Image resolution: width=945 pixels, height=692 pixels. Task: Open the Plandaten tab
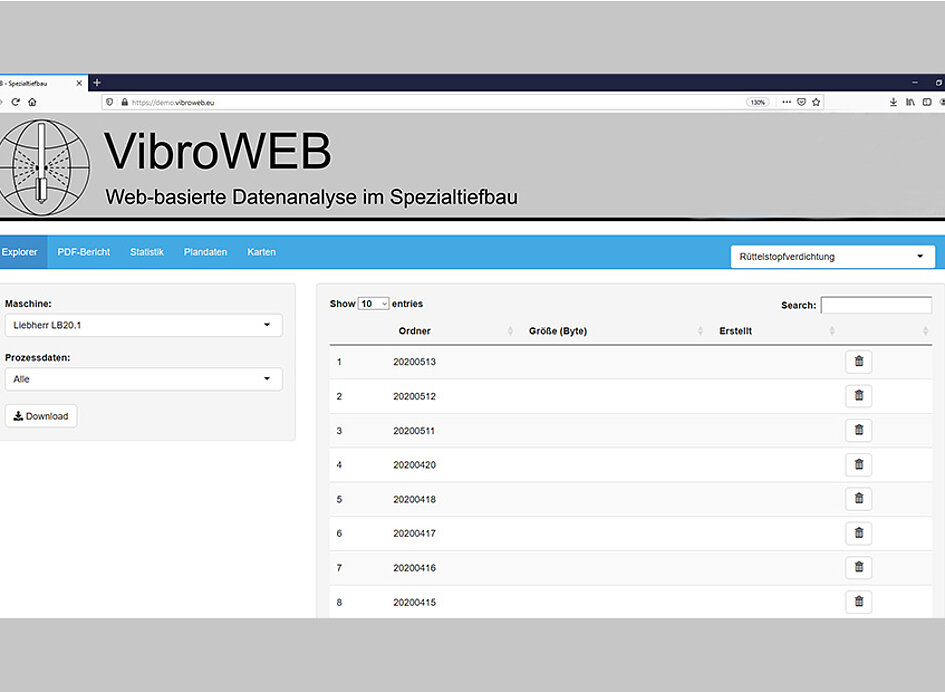206,252
